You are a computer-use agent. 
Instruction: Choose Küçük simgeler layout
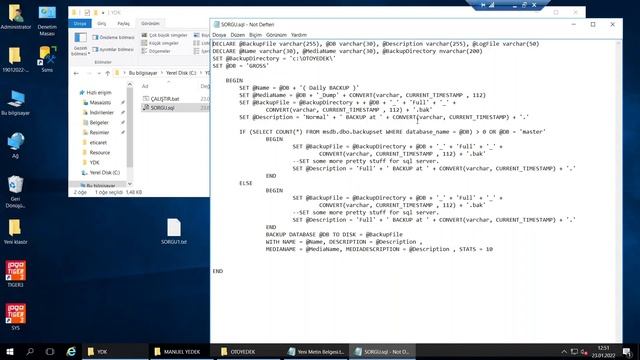160,43
